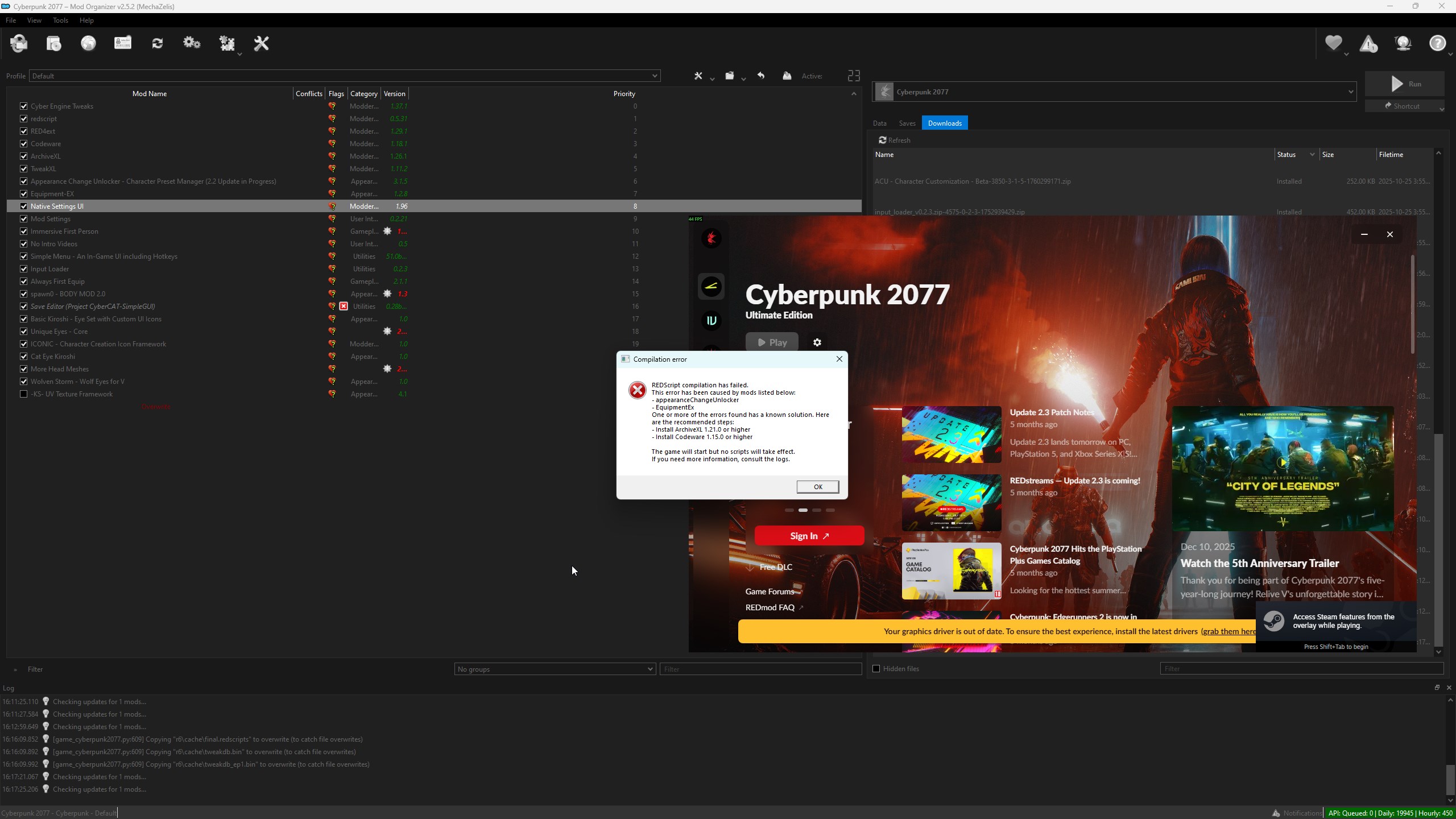Click the Refresh arrows toolbar icon
The image size is (1456, 819).
coord(158,44)
